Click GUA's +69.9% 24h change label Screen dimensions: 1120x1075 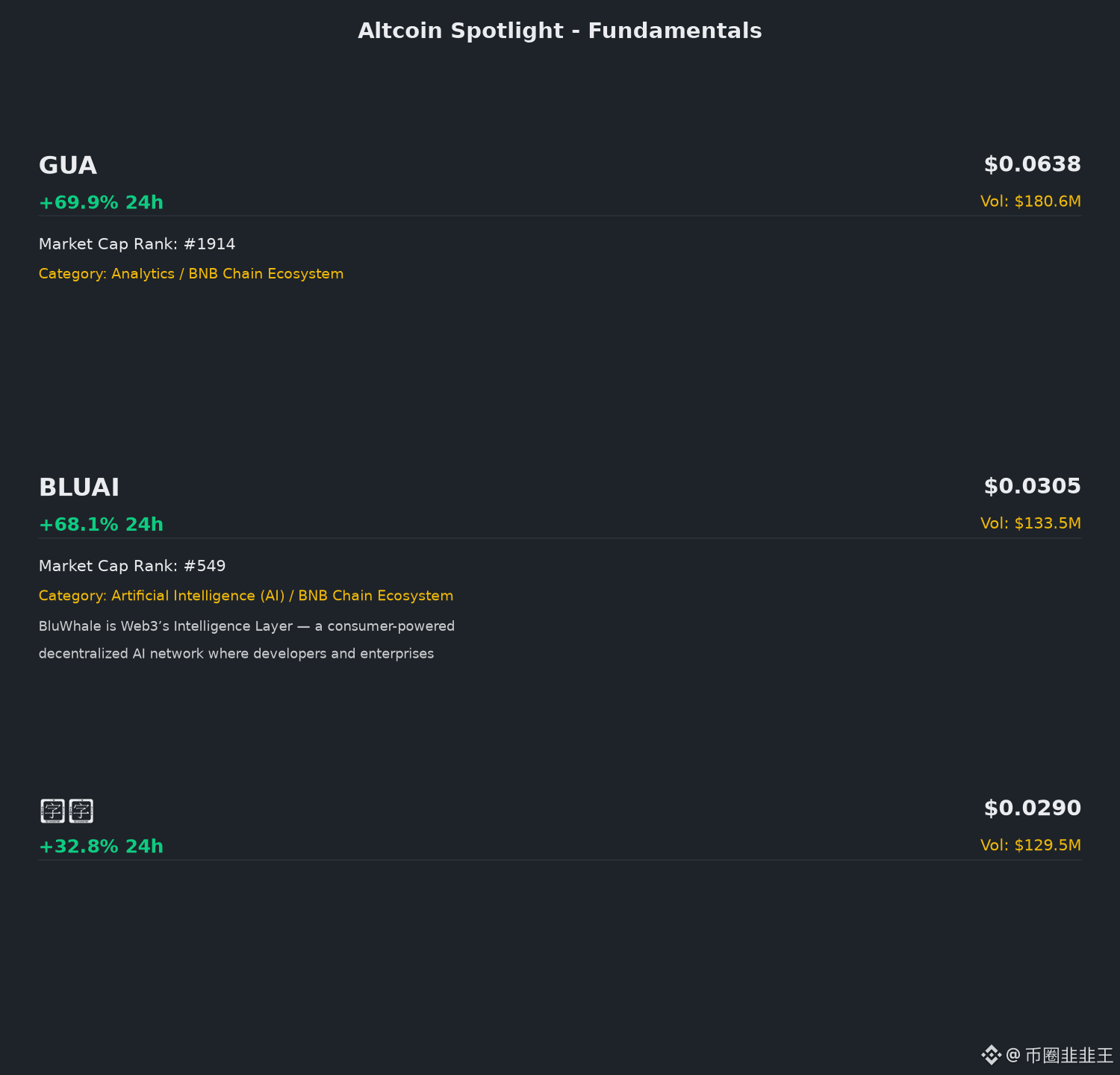(101, 202)
